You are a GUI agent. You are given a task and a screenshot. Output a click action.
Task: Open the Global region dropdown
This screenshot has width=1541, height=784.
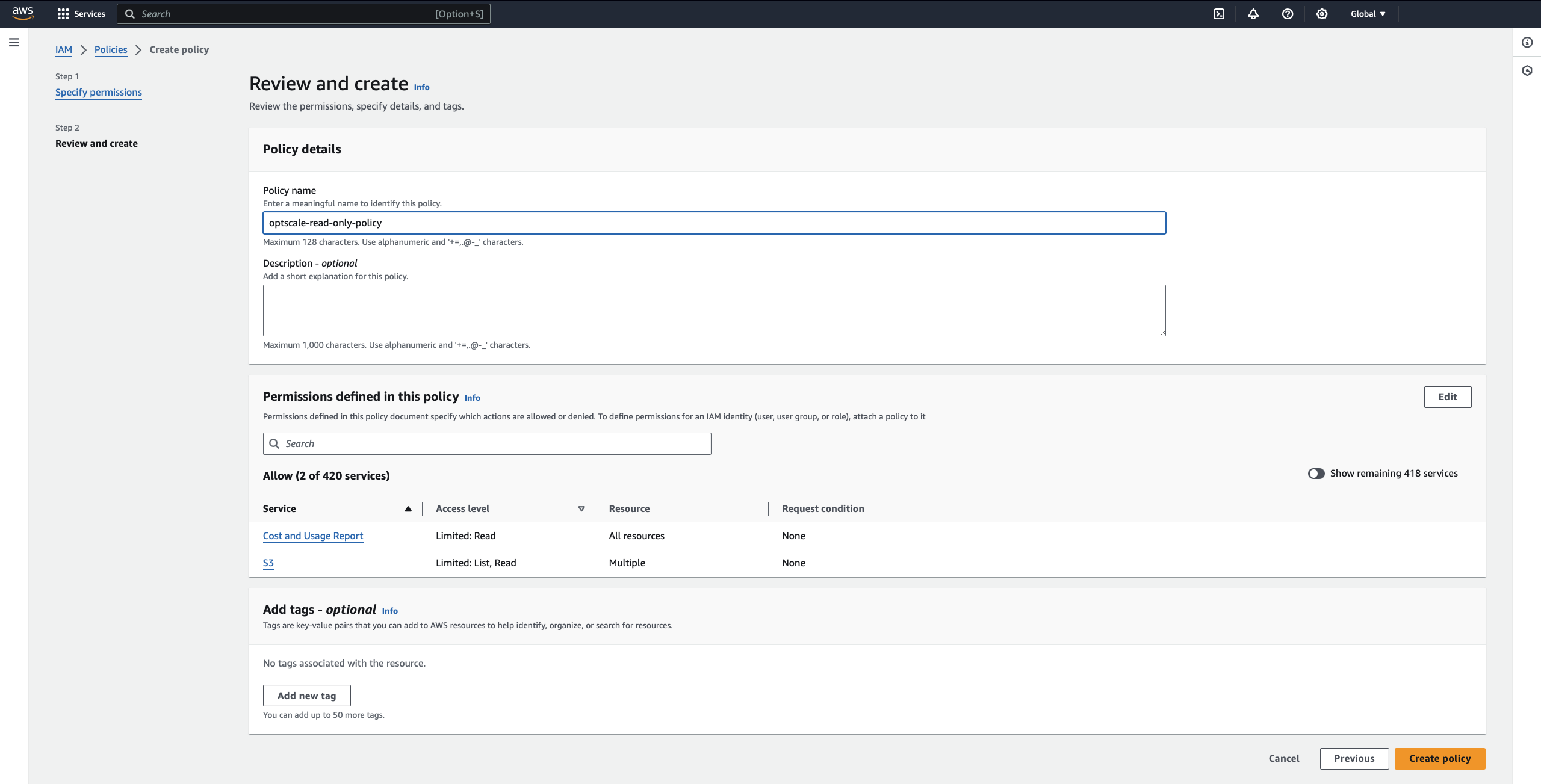pos(1368,14)
